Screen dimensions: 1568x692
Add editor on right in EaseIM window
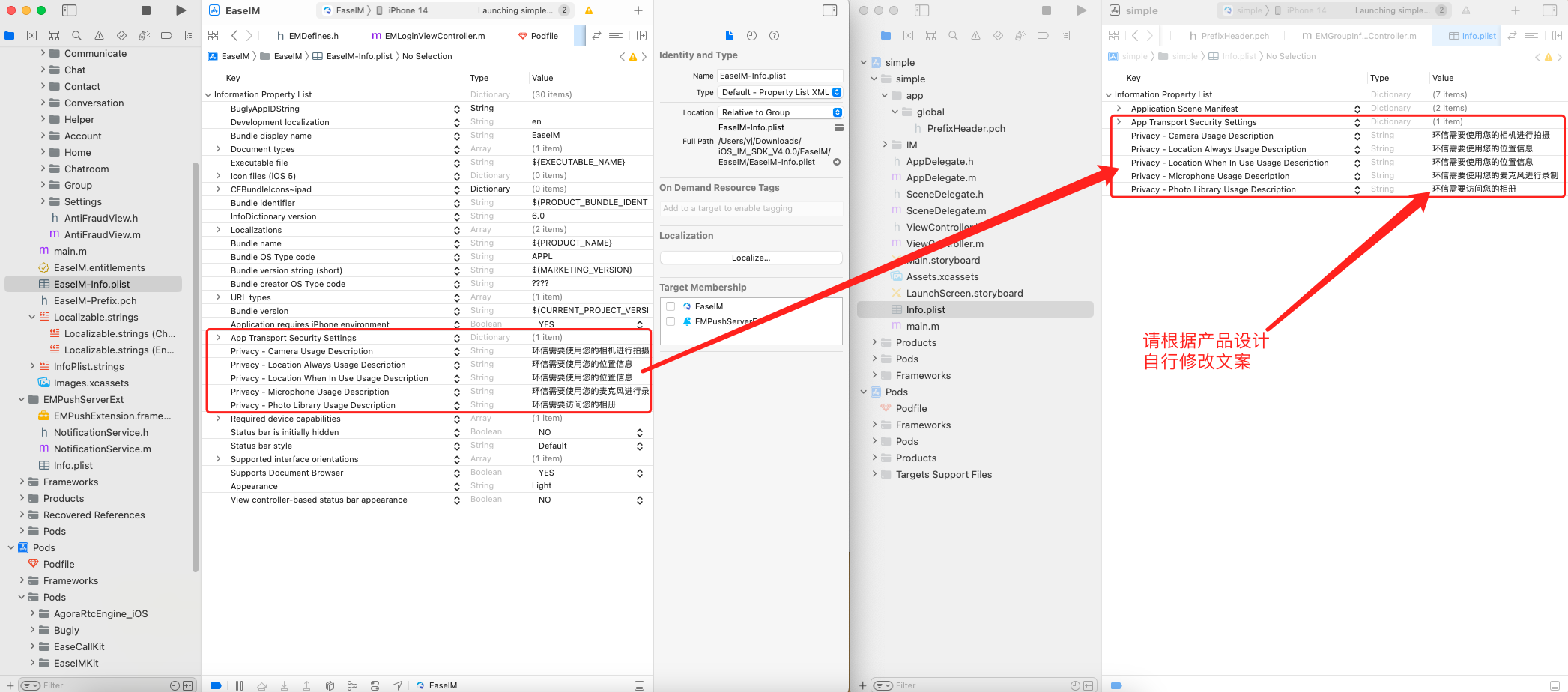pyautogui.click(x=641, y=35)
